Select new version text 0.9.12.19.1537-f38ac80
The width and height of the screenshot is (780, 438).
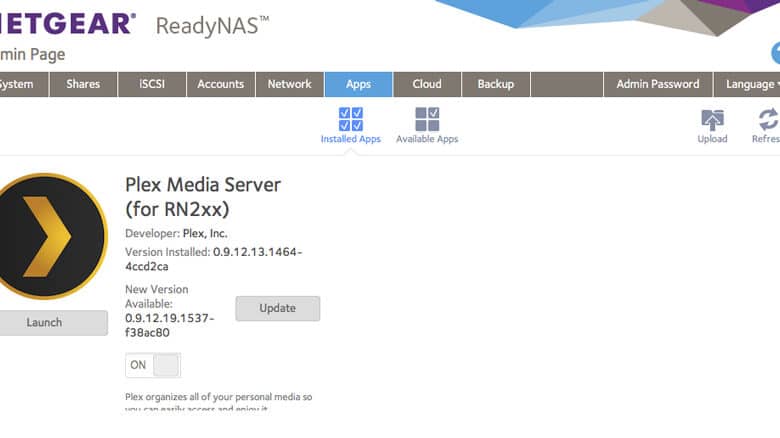[x=169, y=325]
